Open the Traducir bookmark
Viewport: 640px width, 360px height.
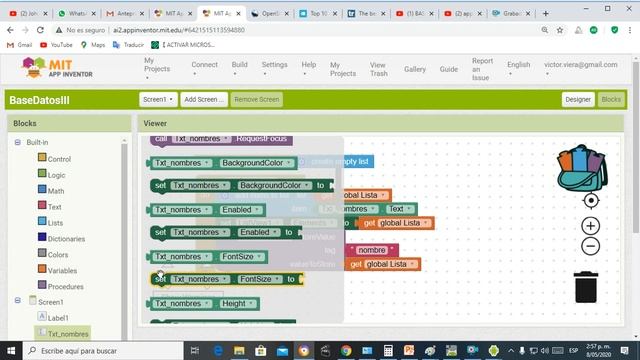(x=128, y=45)
